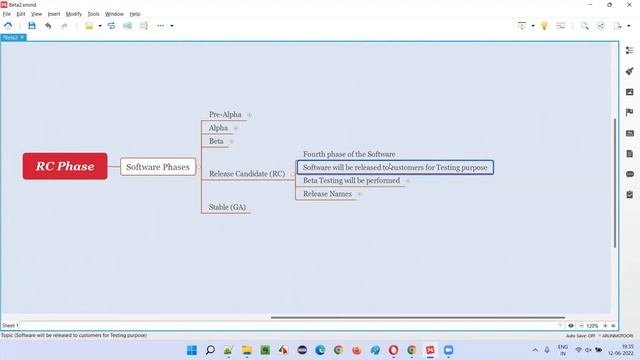
Task: Open the Format brush panel in sidebar
Action: click(x=629, y=71)
